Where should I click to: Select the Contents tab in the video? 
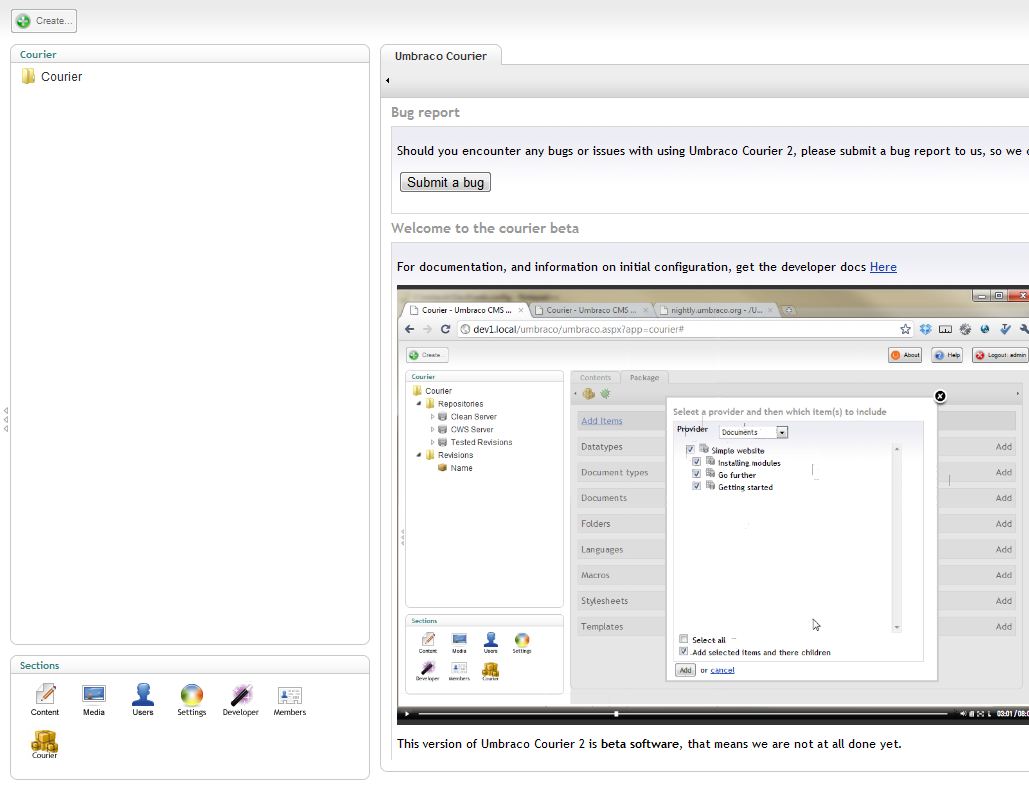point(595,377)
